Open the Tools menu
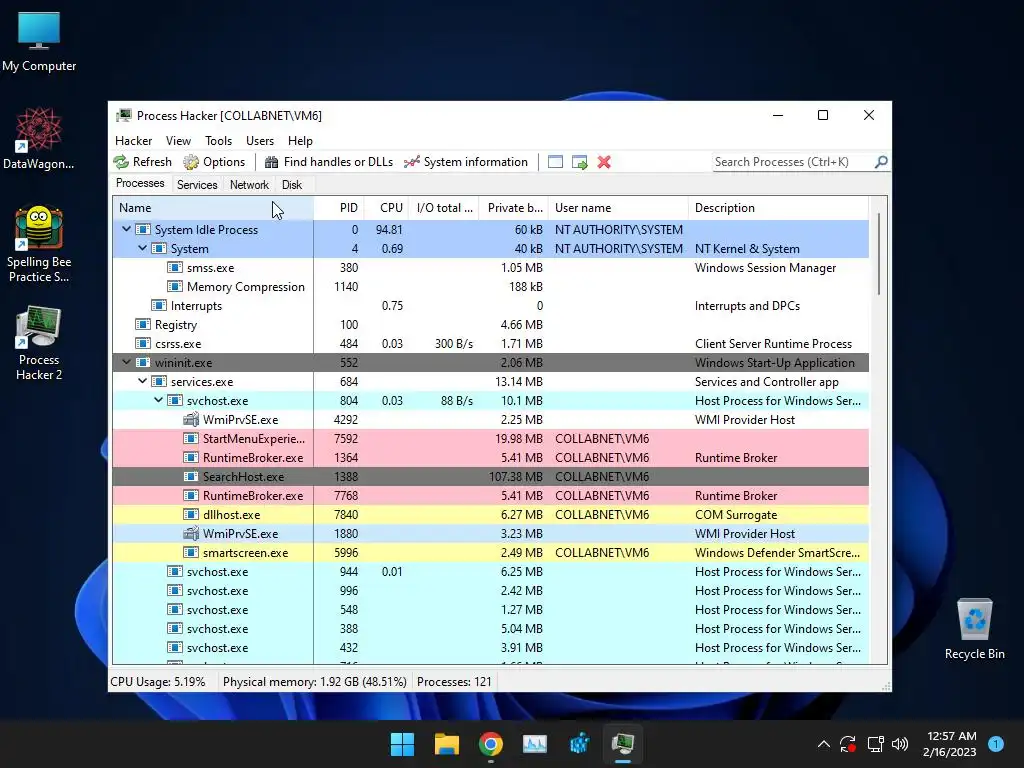This screenshot has width=1024, height=768. click(218, 140)
